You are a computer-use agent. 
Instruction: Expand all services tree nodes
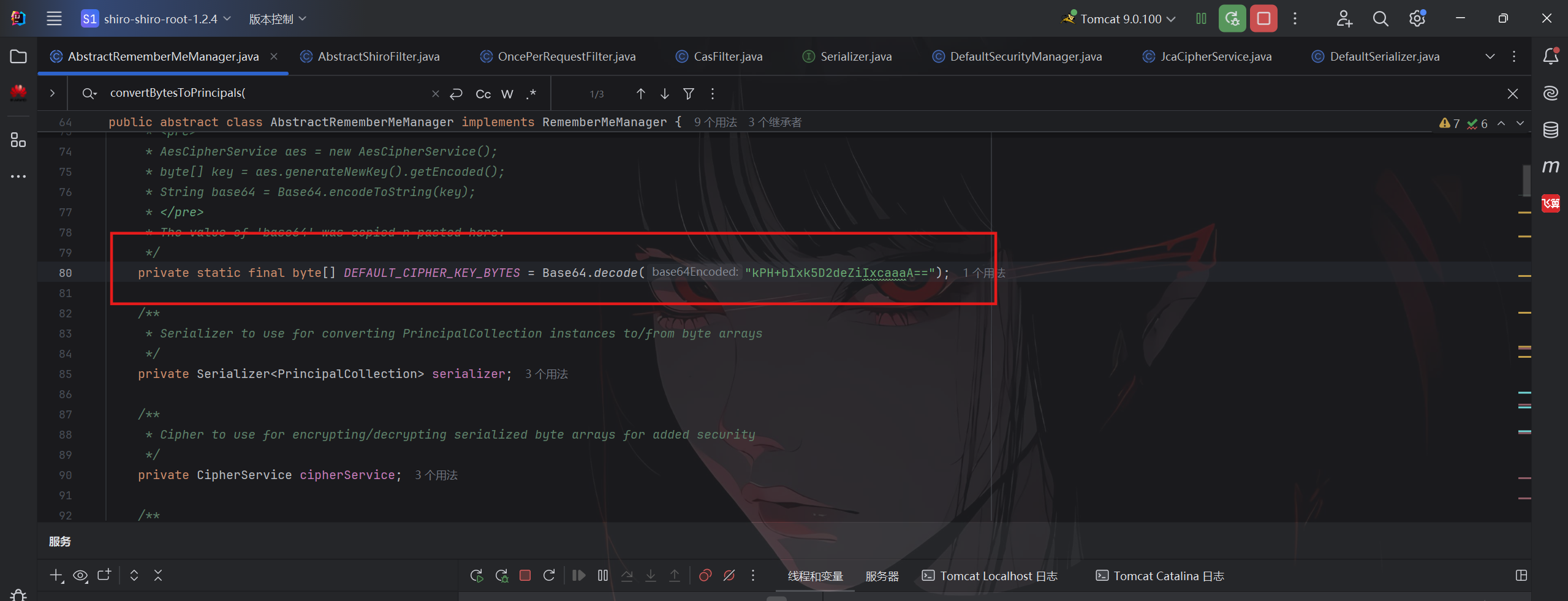tap(134, 575)
